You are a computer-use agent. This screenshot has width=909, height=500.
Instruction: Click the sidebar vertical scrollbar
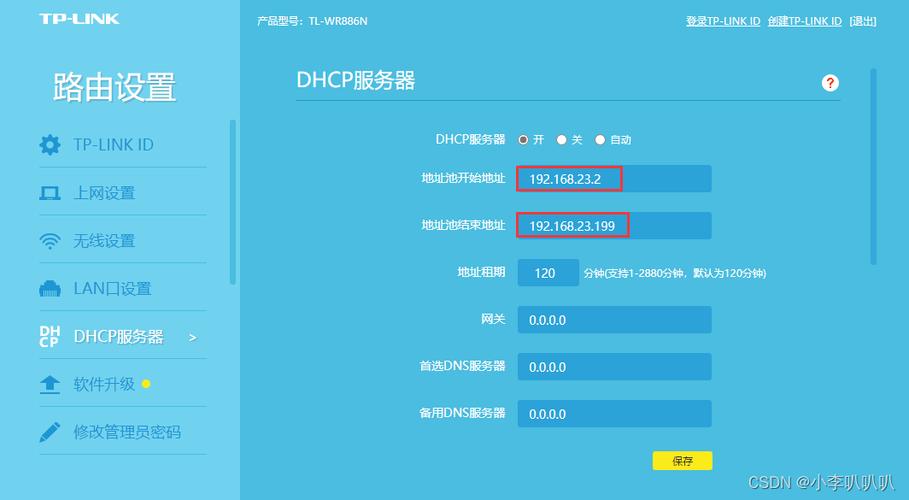coord(232,202)
